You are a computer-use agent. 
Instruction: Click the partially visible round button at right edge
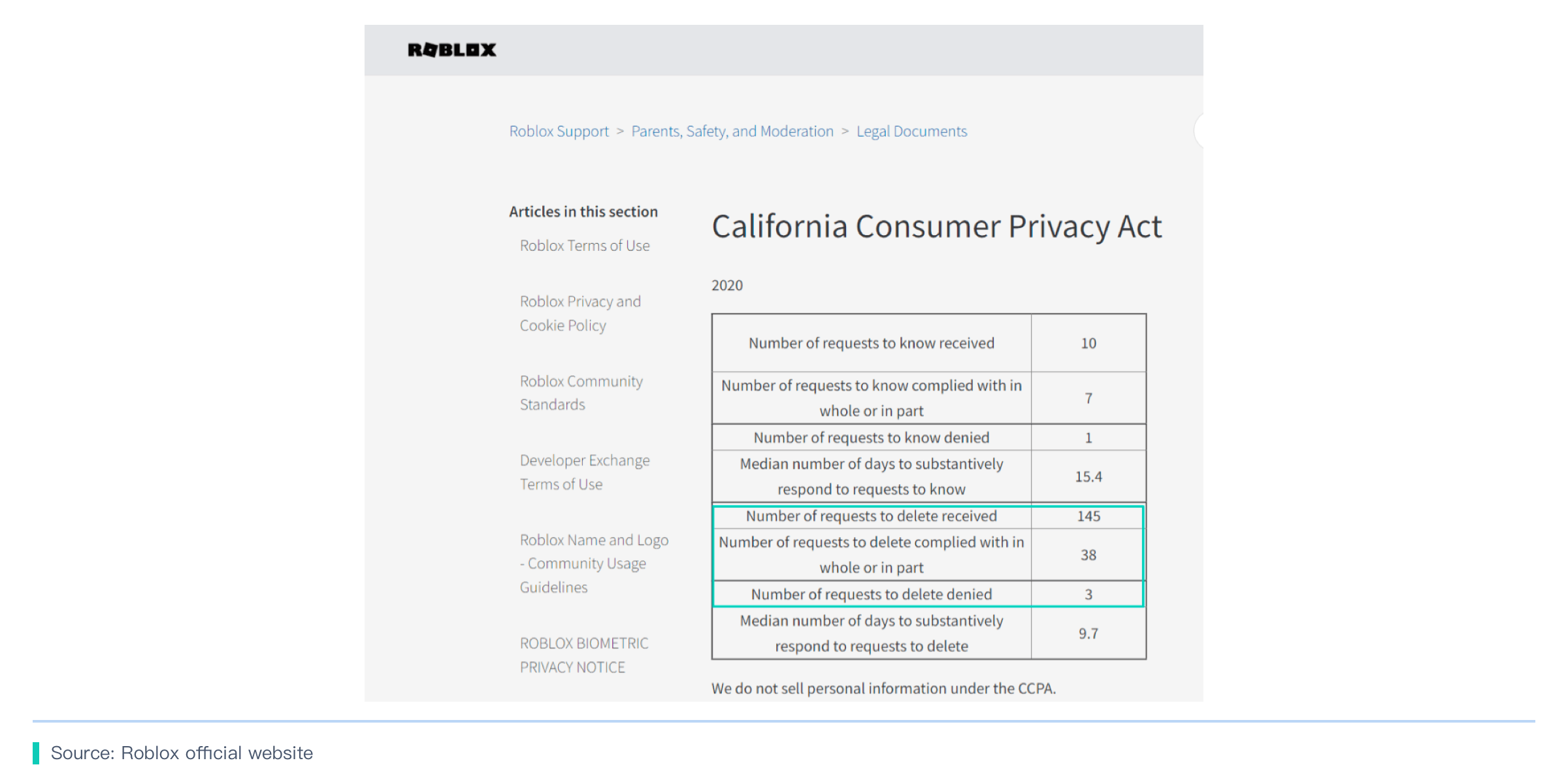(1199, 131)
